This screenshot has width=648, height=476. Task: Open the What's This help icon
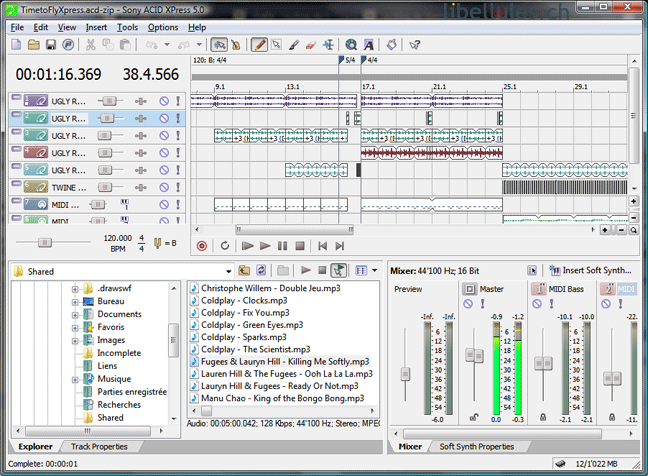pos(415,45)
